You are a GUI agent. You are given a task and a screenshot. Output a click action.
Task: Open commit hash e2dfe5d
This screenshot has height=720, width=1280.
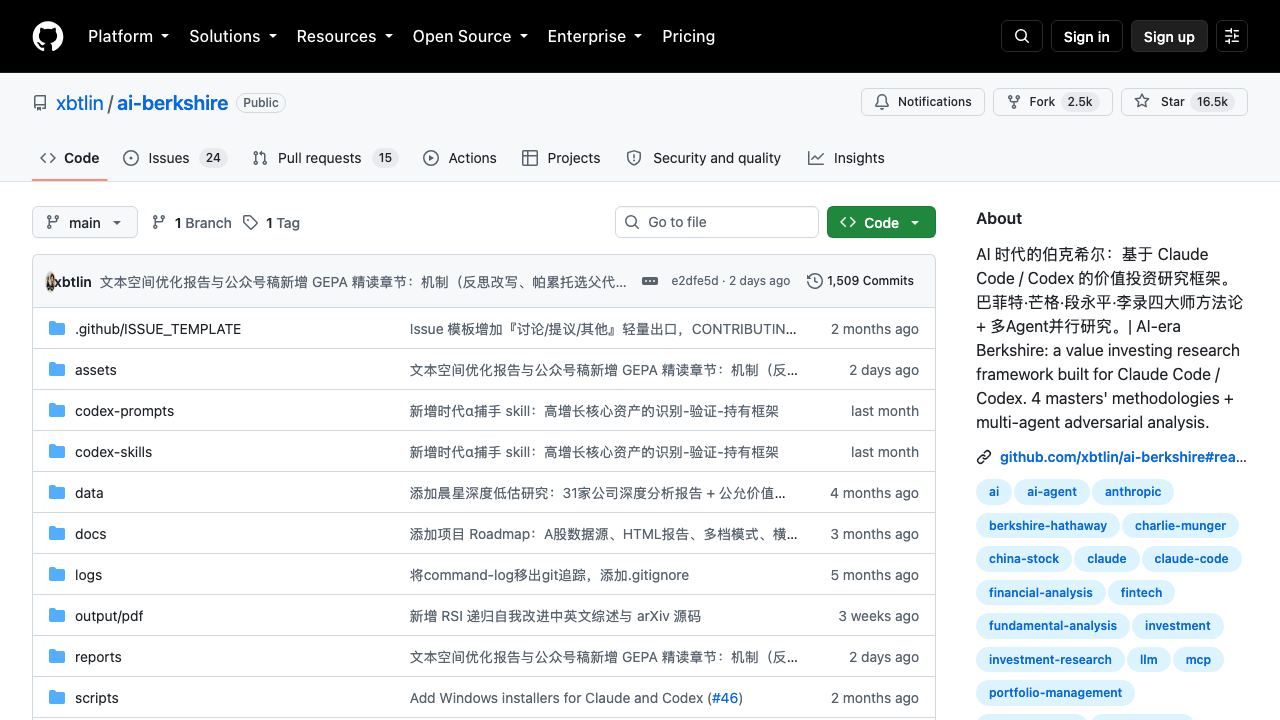(695, 281)
